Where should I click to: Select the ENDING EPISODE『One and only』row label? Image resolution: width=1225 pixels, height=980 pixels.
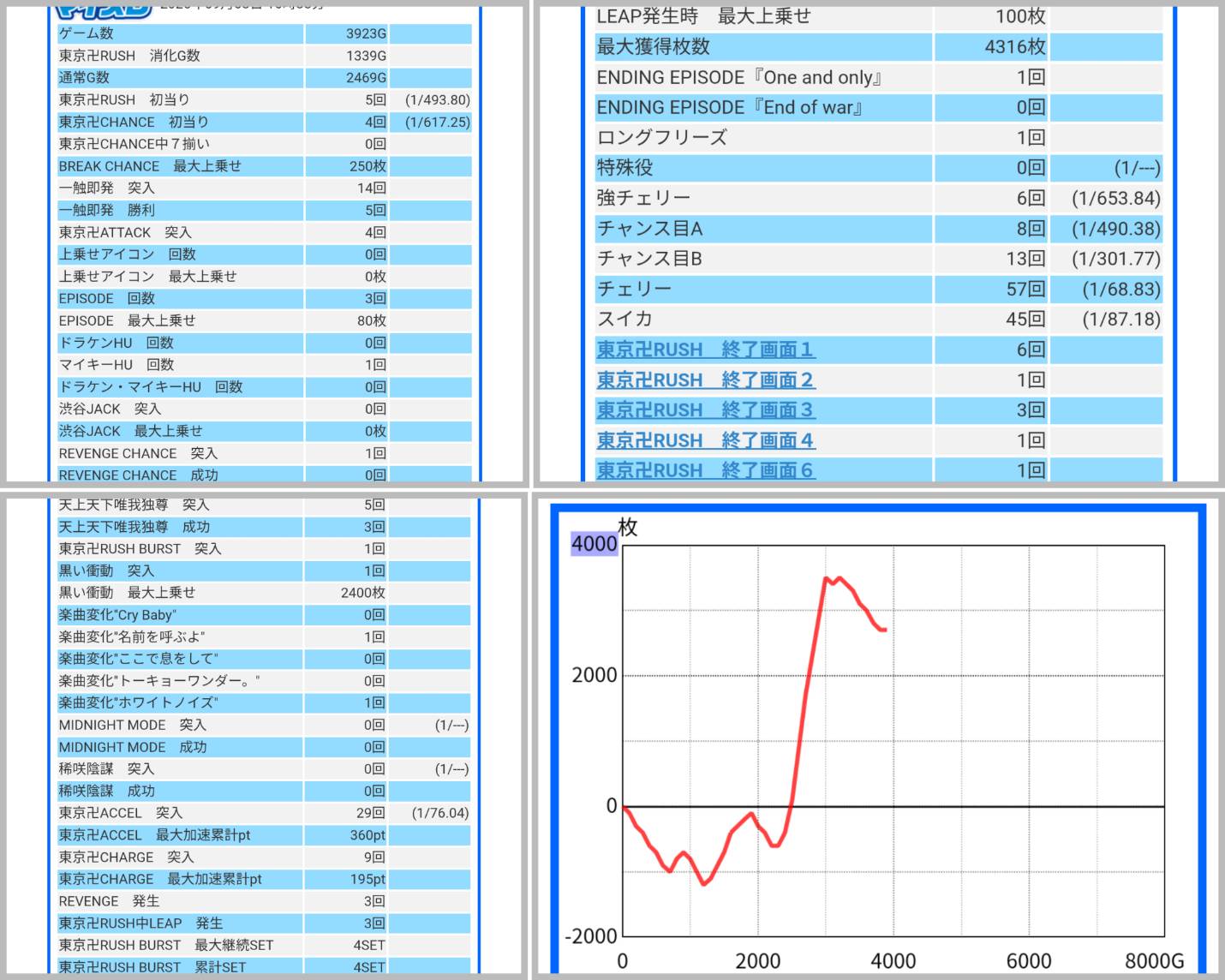click(739, 77)
